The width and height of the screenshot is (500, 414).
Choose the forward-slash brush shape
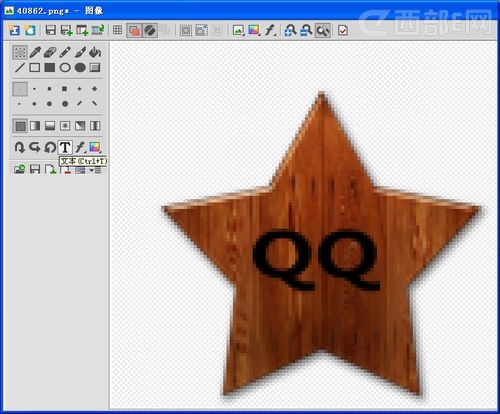(x=80, y=103)
